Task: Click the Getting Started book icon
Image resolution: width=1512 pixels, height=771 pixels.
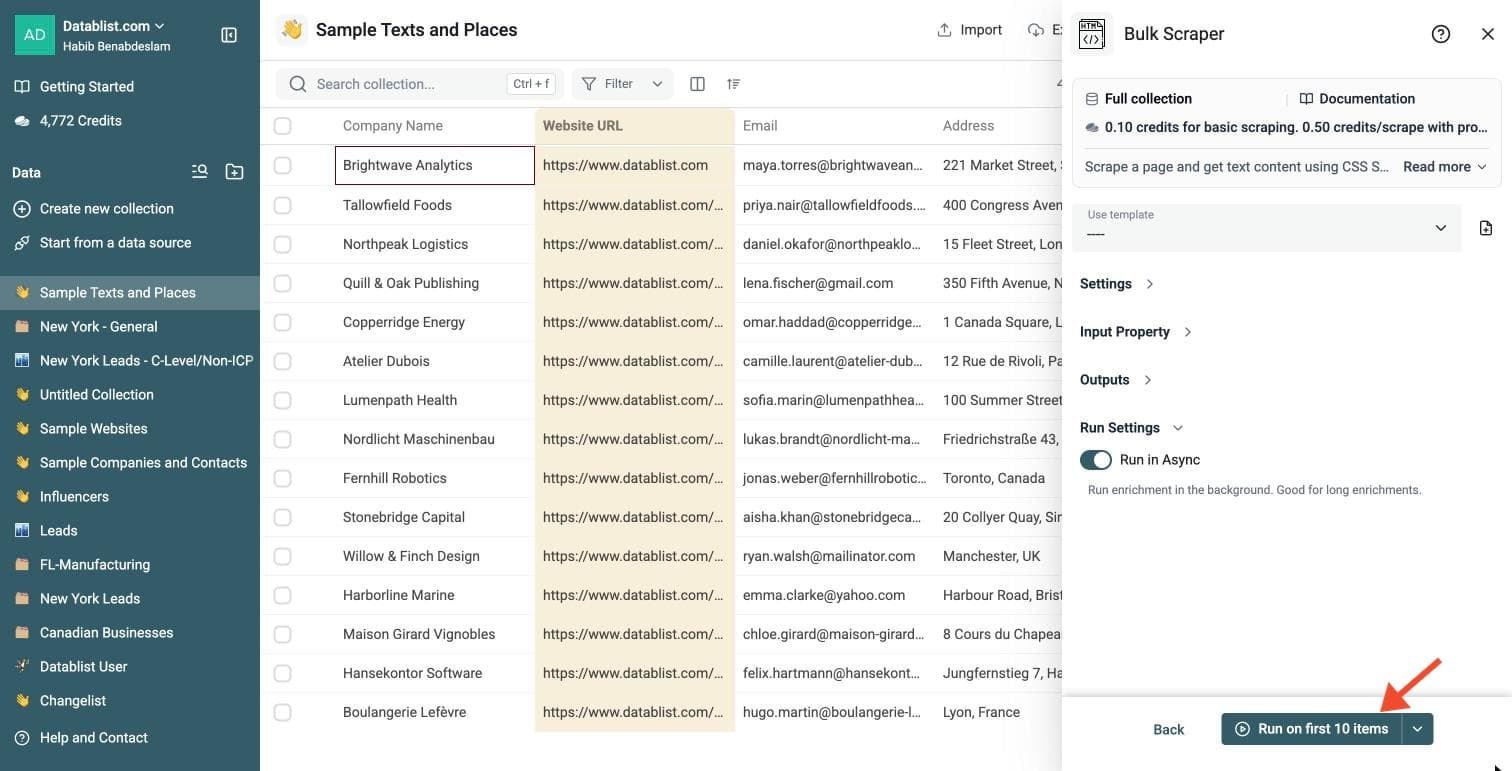Action: pos(22,87)
